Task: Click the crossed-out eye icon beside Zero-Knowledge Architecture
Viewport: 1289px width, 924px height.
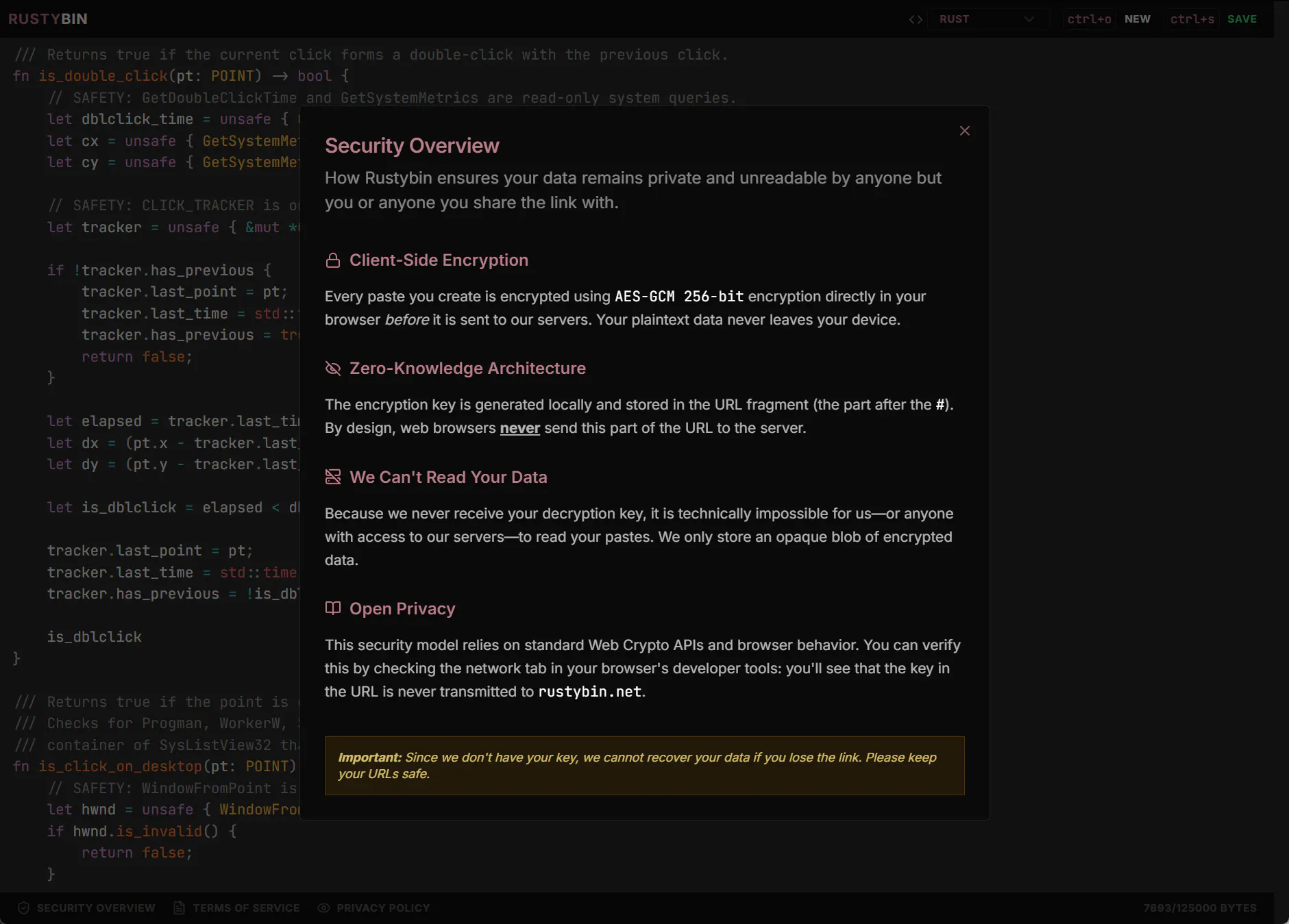Action: pos(333,369)
